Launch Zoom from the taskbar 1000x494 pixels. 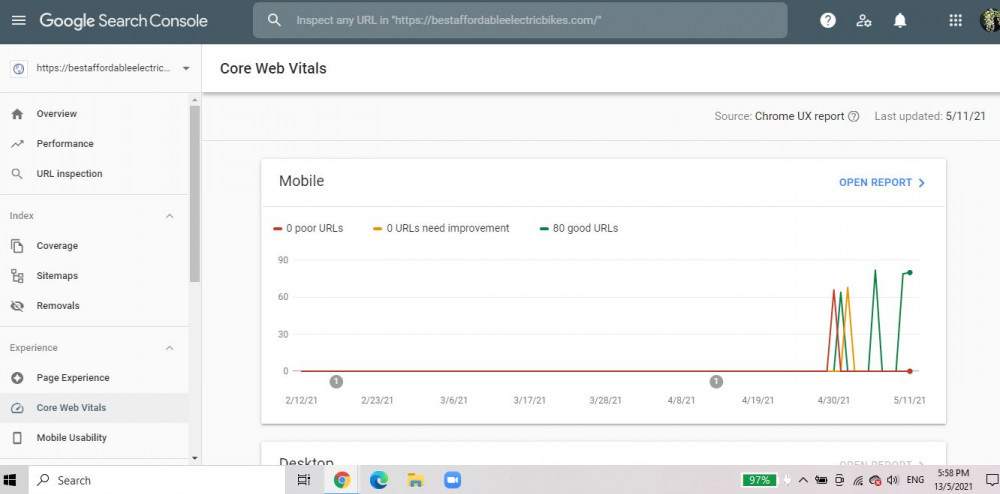point(450,480)
